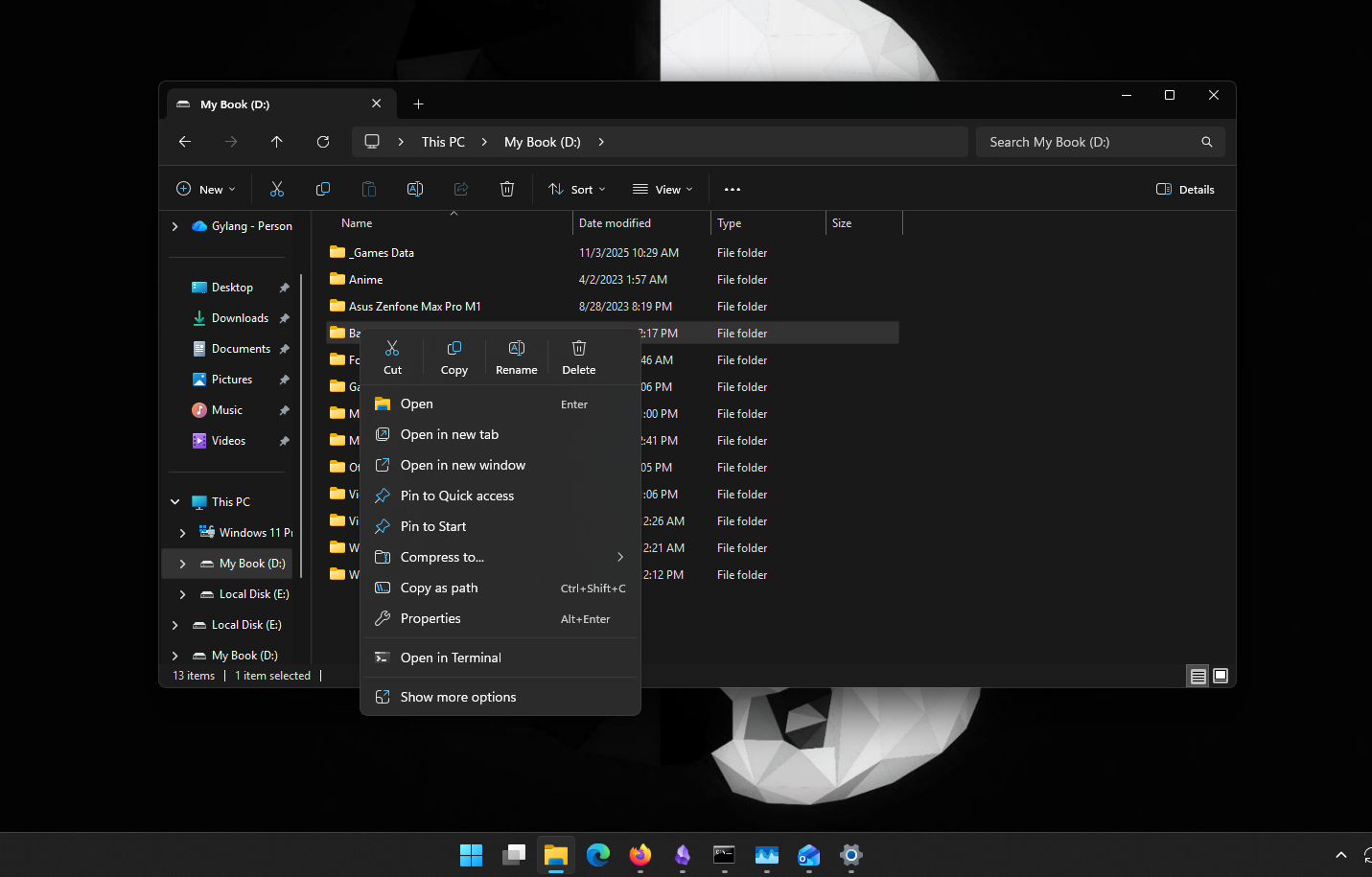The width and height of the screenshot is (1372, 877).
Task: Click the New button in toolbar
Action: (206, 190)
